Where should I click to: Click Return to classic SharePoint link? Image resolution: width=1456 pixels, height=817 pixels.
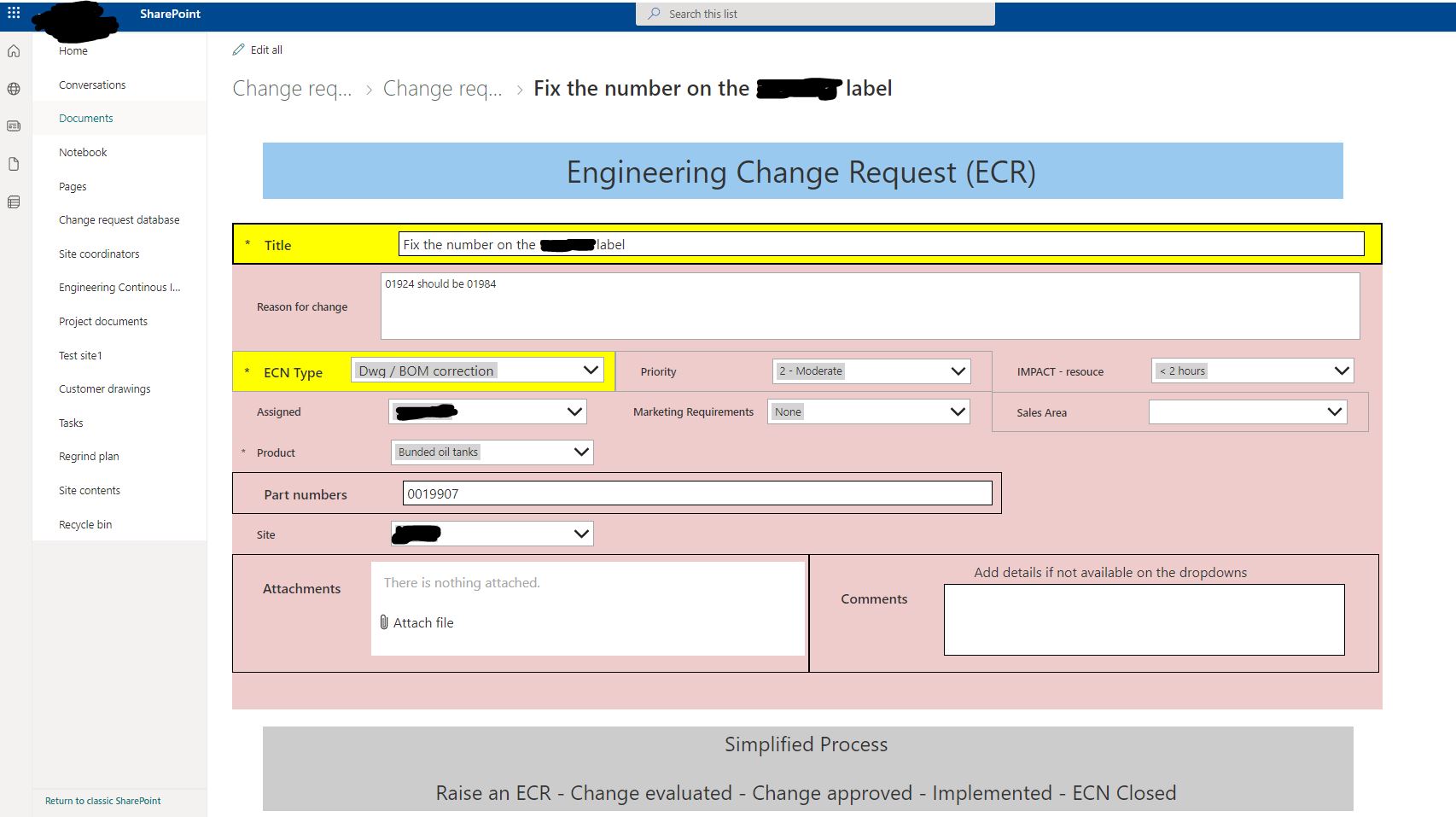coord(102,801)
